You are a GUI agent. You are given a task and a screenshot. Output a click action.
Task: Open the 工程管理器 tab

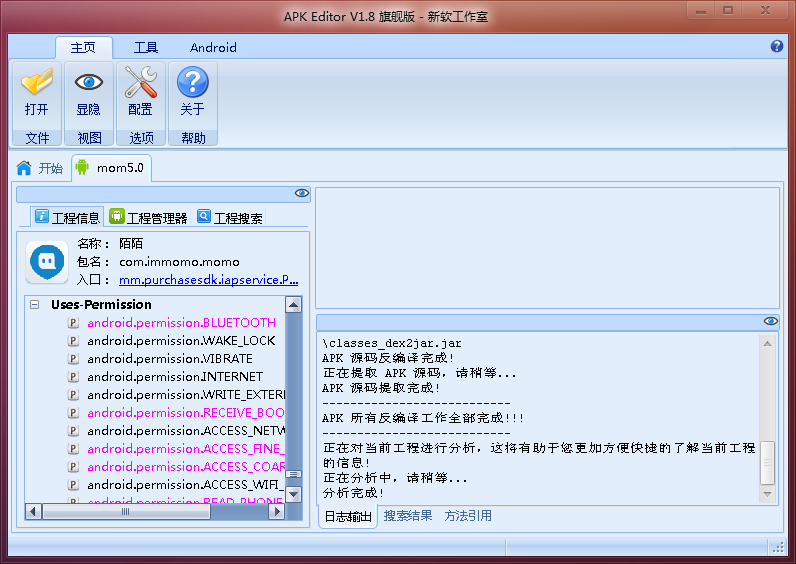149,218
